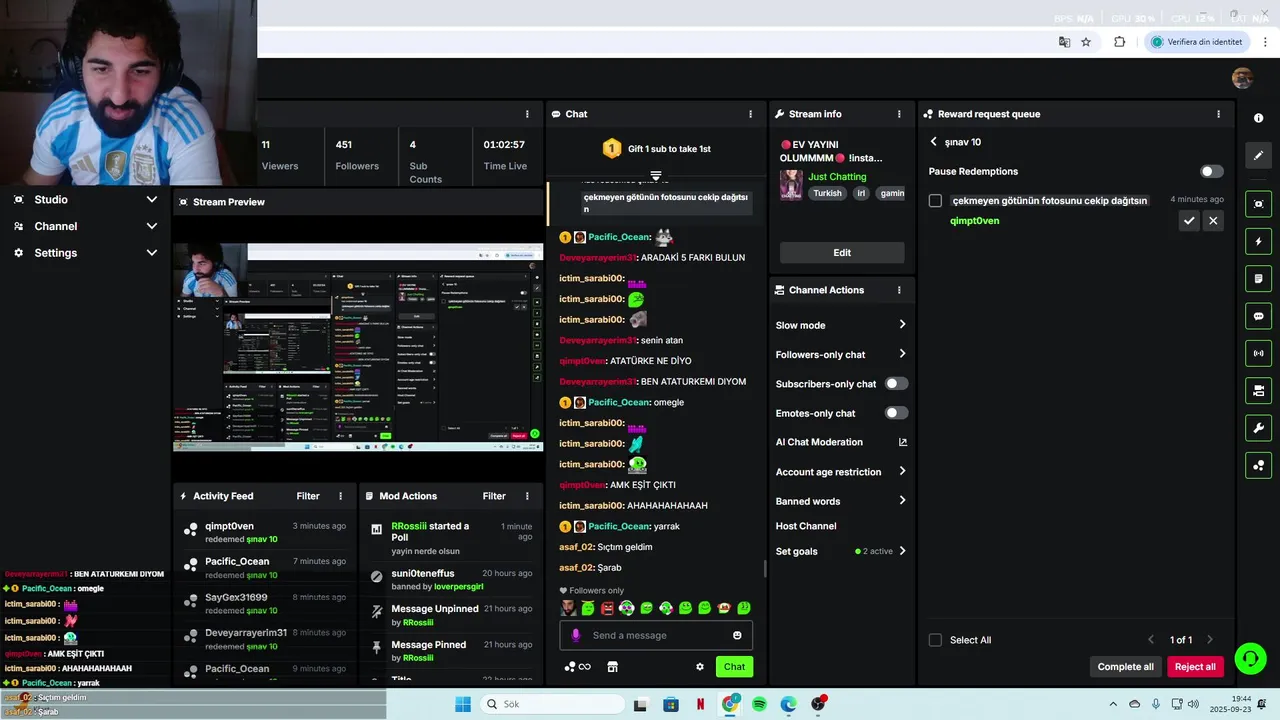1280x720 pixels.
Task: Click translate page icon in address bar
Action: click(1064, 42)
